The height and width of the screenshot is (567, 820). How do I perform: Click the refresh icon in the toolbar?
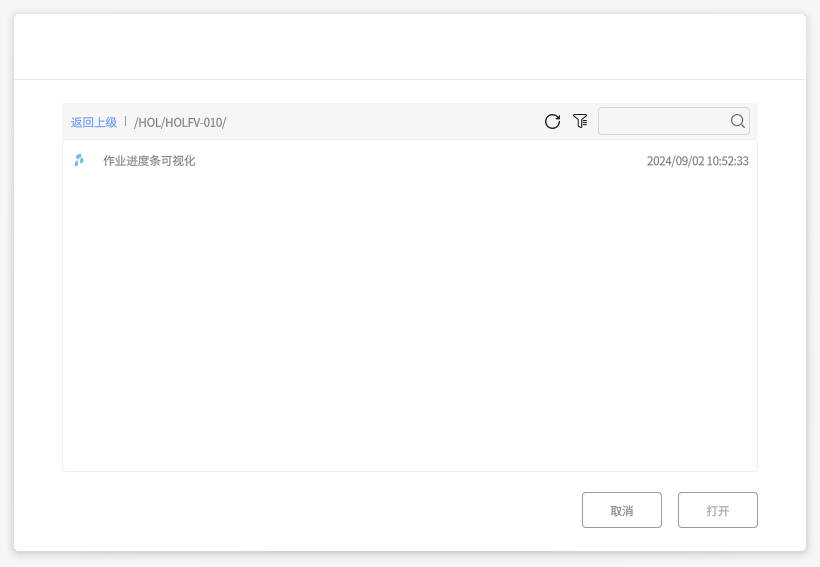point(552,121)
